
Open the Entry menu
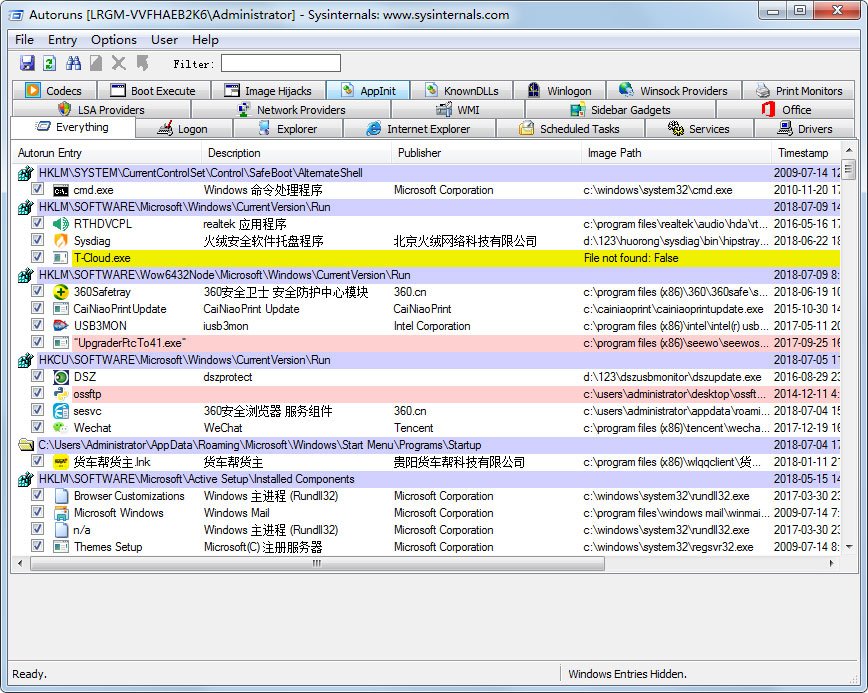tap(62, 40)
